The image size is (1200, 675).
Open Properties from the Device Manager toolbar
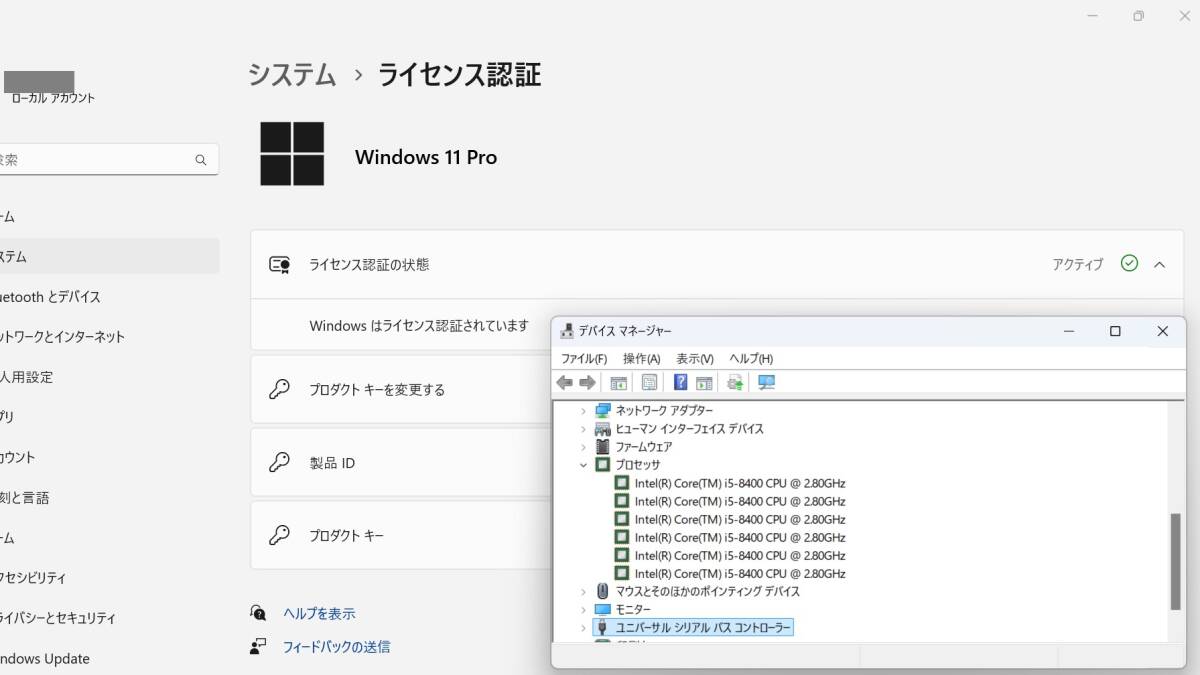point(649,383)
